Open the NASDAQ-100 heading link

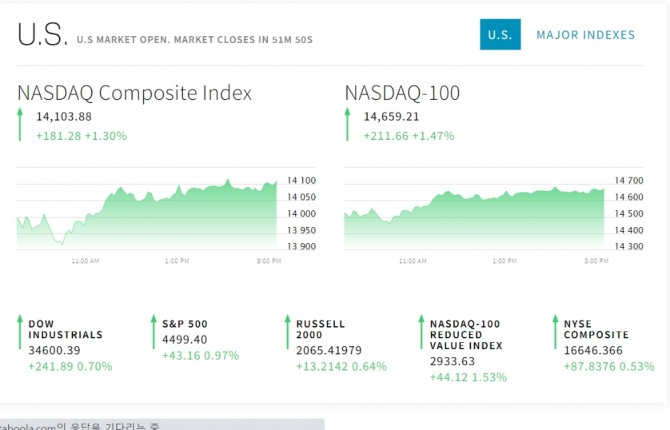[x=402, y=93]
